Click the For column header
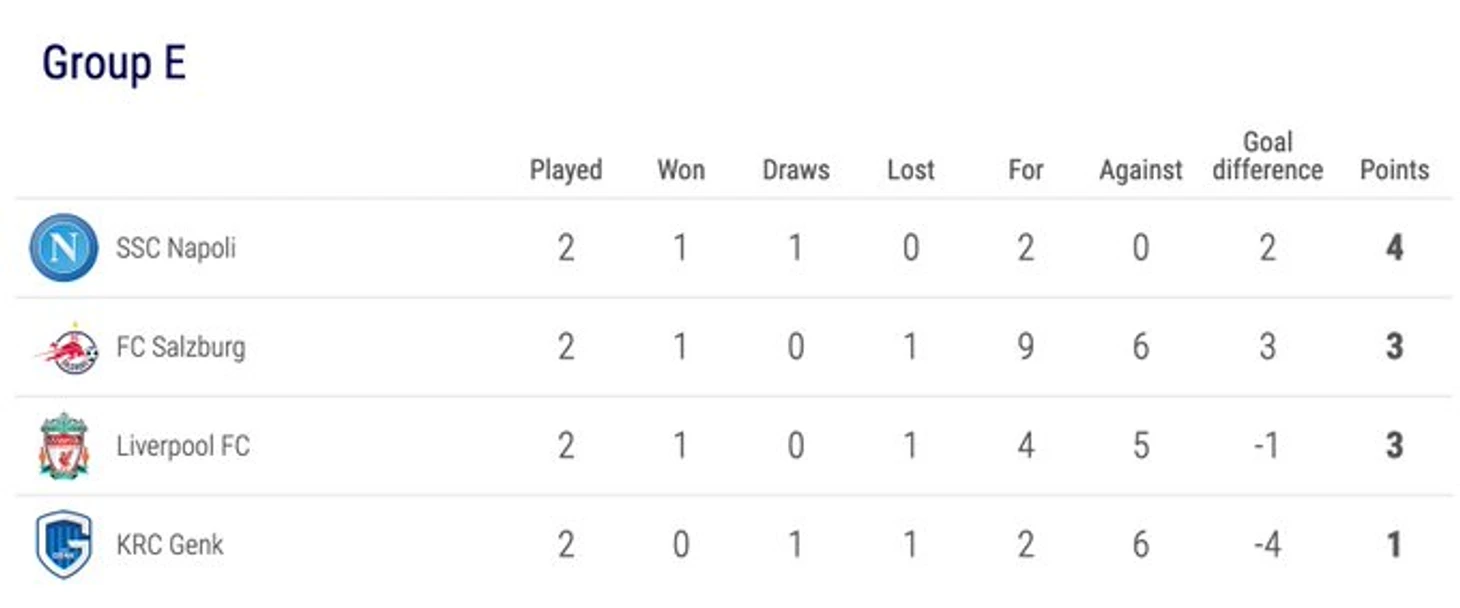Image resolution: width=1460 pixels, height=608 pixels. [x=1026, y=170]
